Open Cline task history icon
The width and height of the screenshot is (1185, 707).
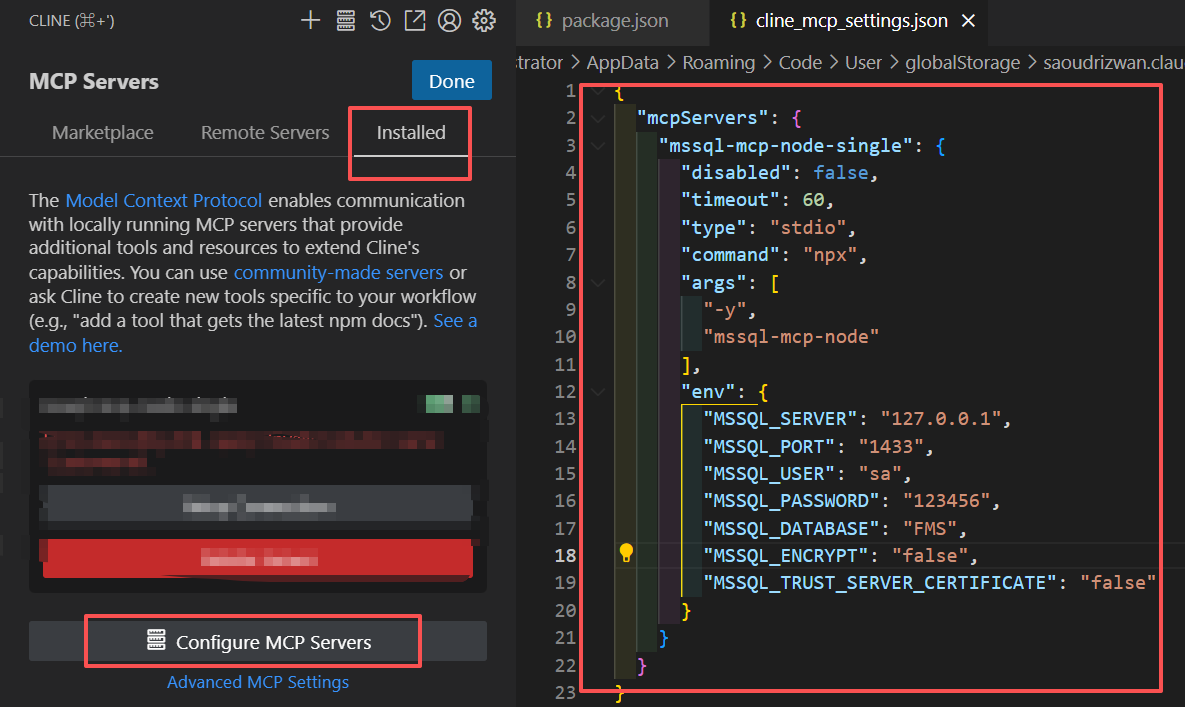pos(380,20)
